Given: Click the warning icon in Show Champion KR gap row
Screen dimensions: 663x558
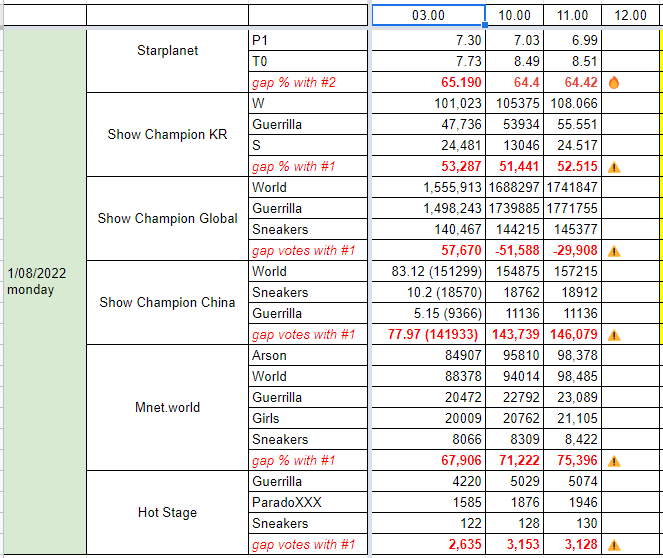Looking at the screenshot, I should coord(614,167).
